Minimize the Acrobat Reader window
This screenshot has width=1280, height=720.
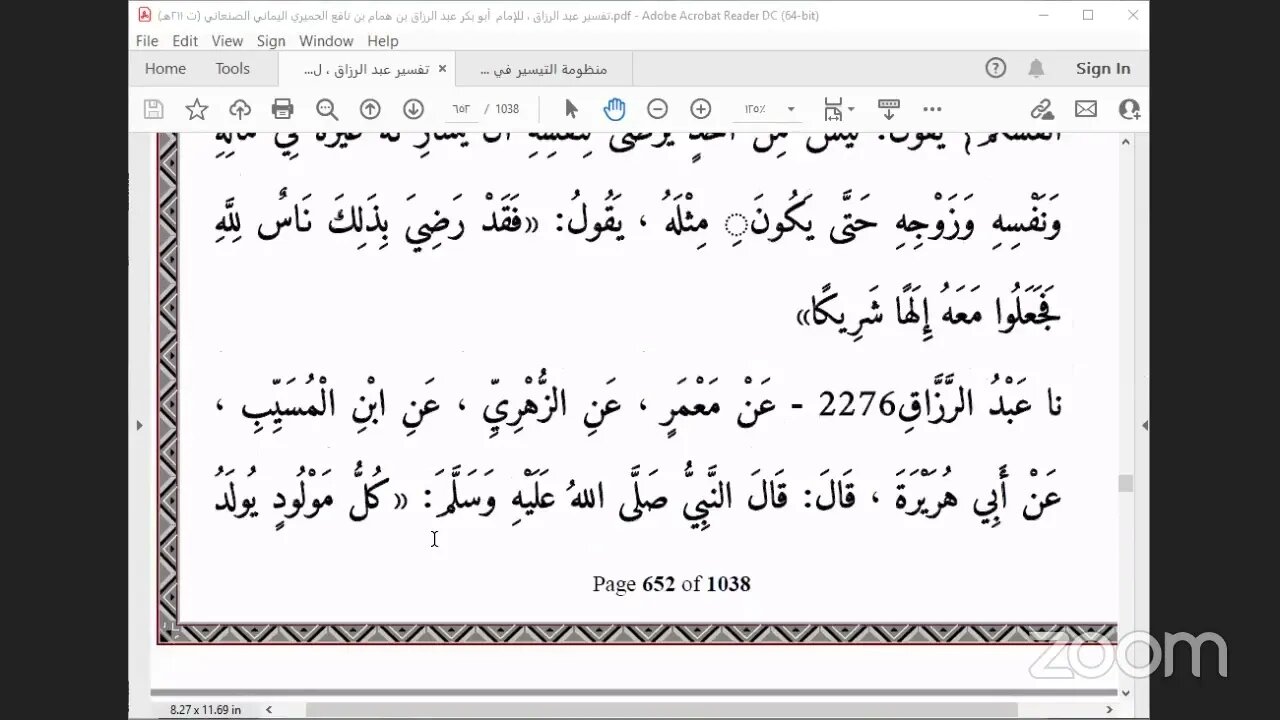1043,15
